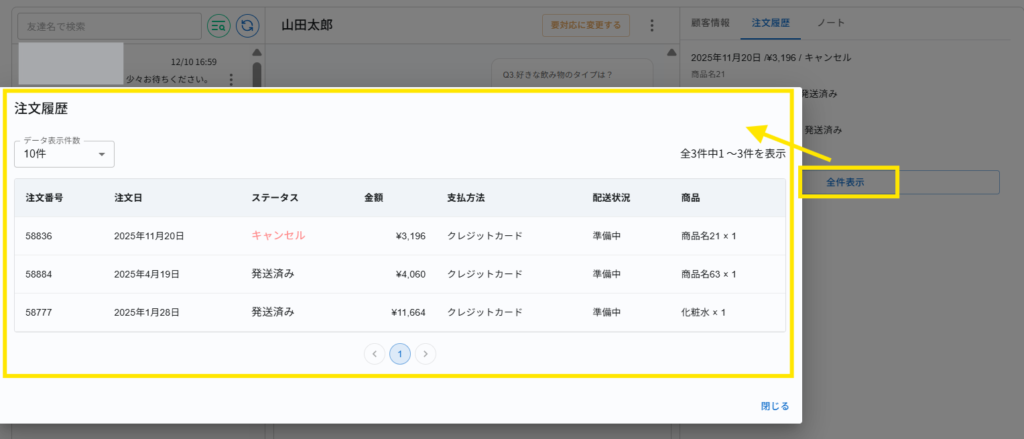
Task: Open the three-dot menu beside 山田太郎
Action: (x=652, y=25)
